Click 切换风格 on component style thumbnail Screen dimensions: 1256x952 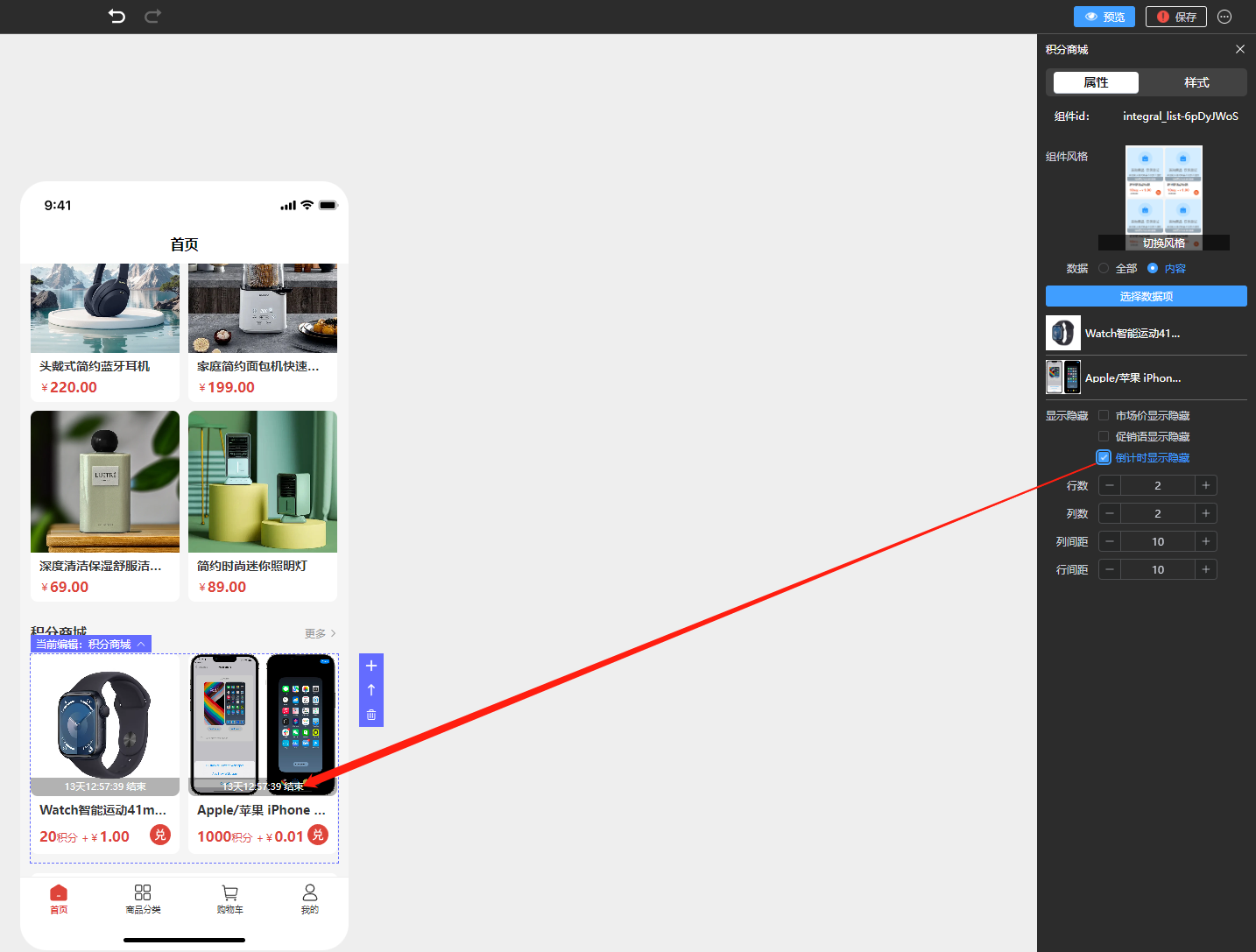[x=1163, y=243]
